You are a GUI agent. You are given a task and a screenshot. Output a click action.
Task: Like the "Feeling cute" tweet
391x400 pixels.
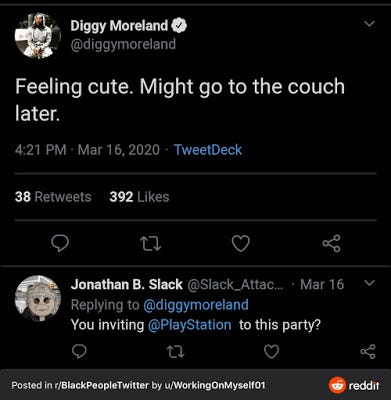[x=241, y=243]
